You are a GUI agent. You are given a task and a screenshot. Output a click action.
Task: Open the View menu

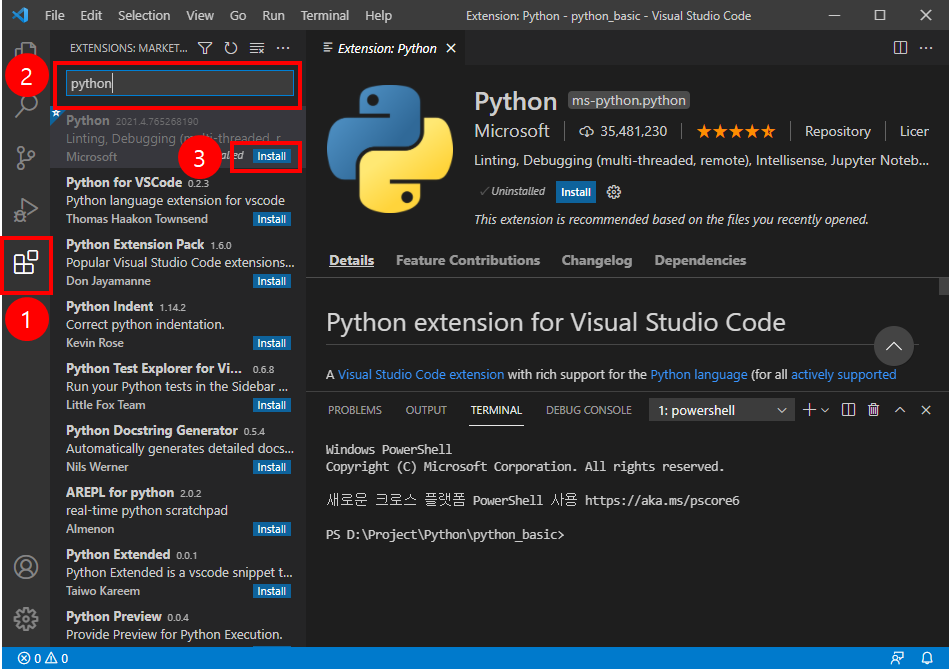point(200,15)
